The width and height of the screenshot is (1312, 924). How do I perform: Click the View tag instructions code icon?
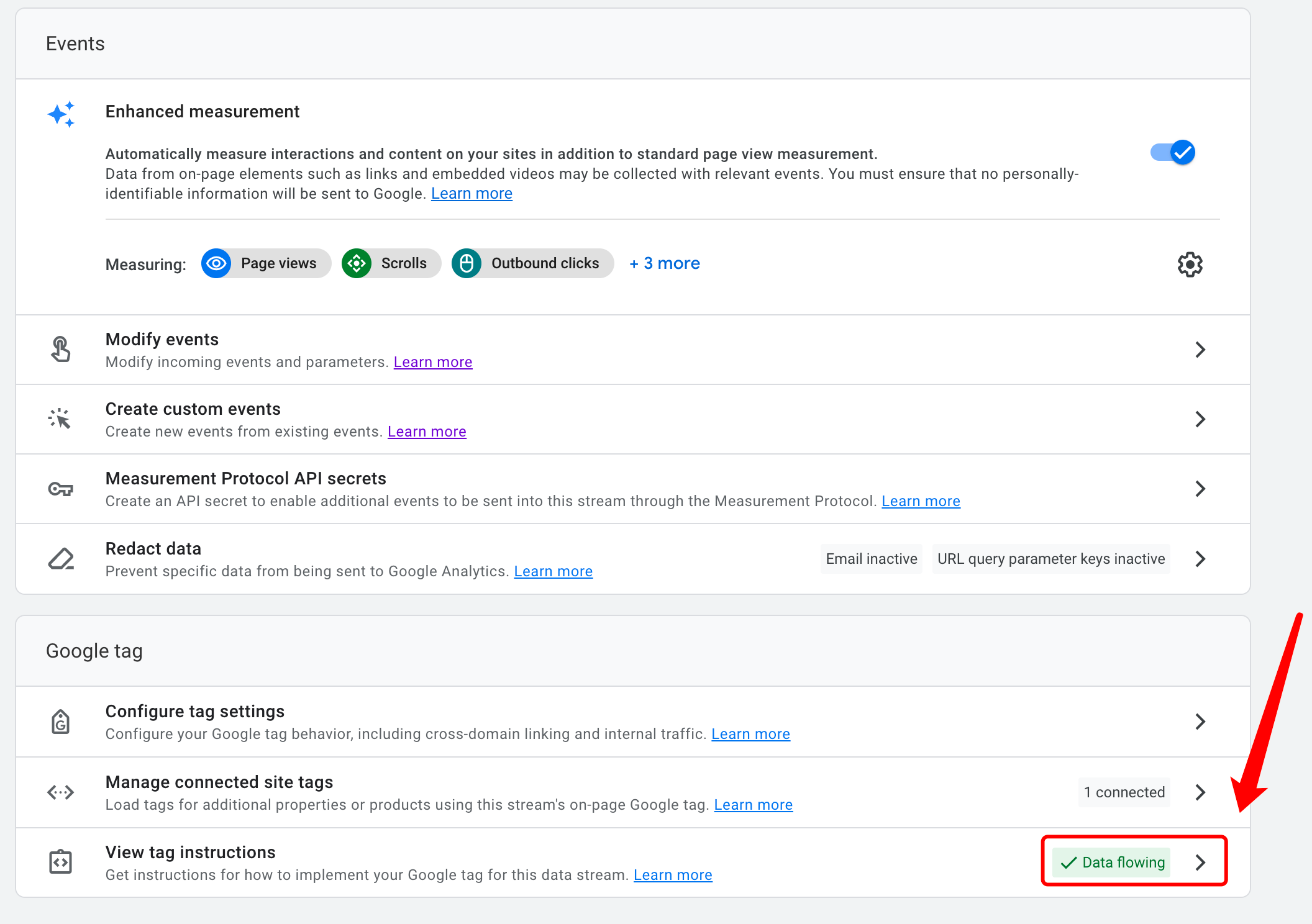(61, 862)
